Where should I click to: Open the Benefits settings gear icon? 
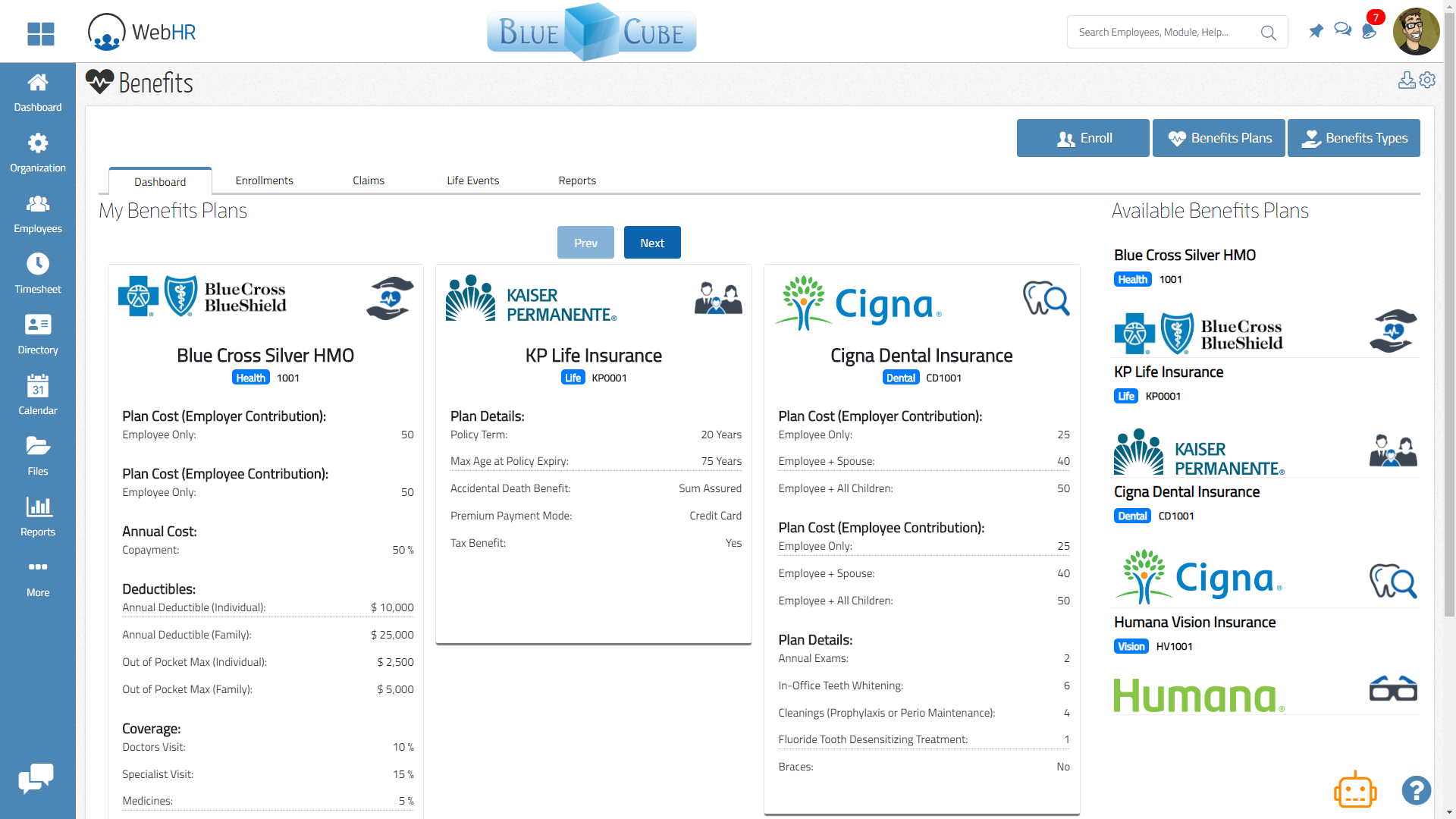point(1428,80)
